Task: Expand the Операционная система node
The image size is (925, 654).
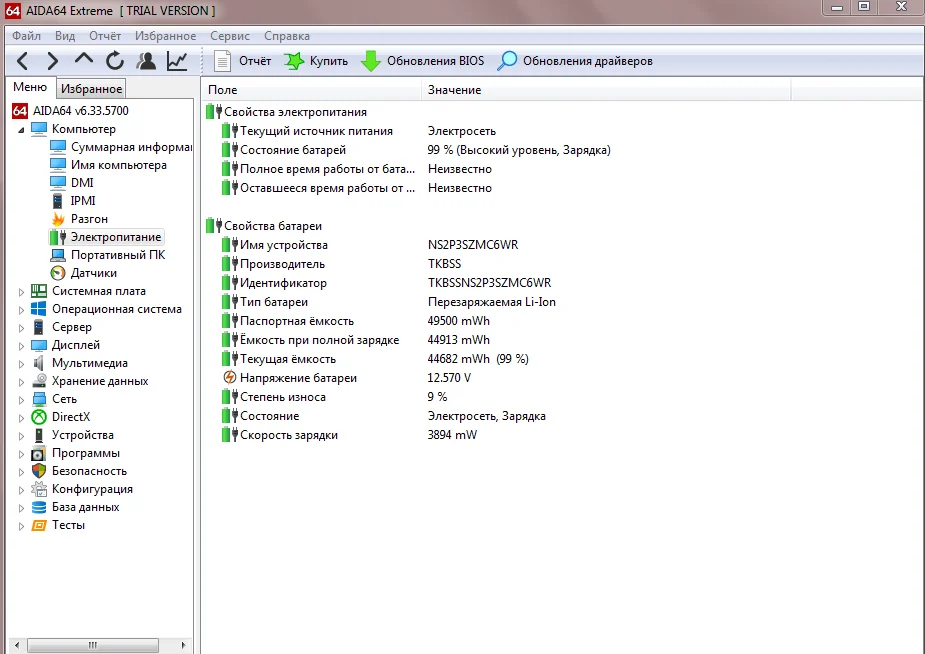Action: point(21,310)
